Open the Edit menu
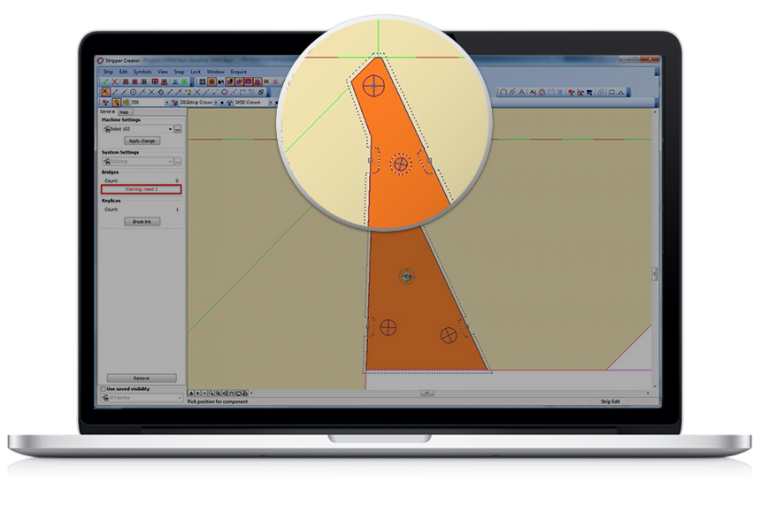This screenshot has height=512, width=768. 123,72
